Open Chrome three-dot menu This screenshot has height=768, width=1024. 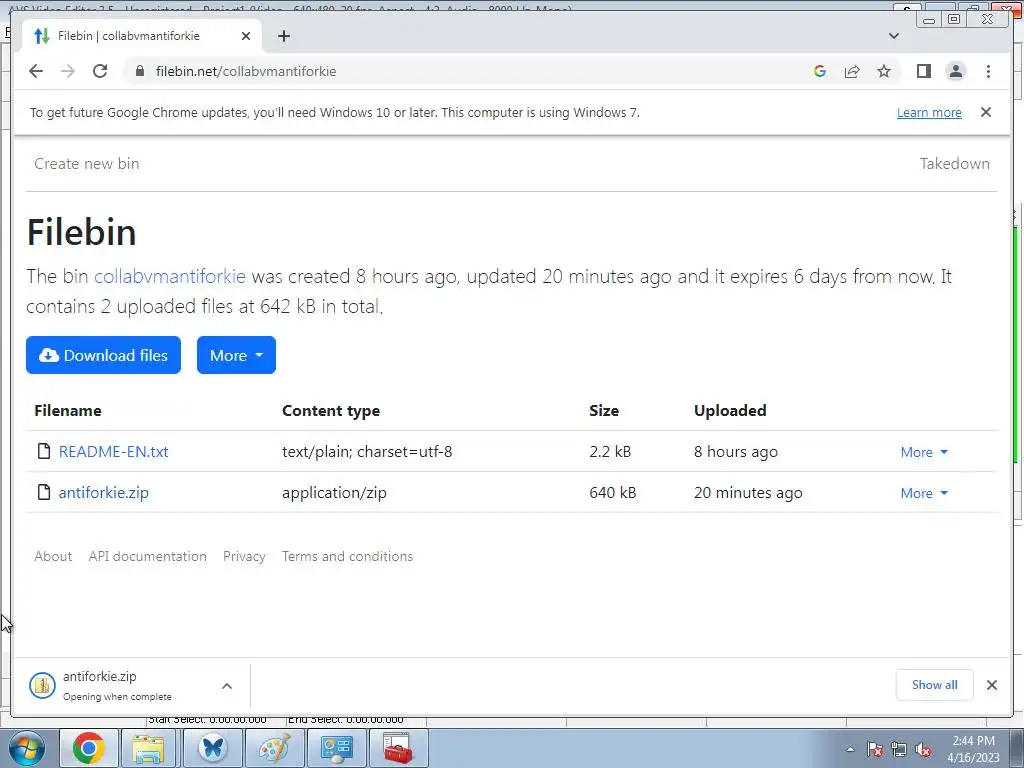[x=988, y=71]
